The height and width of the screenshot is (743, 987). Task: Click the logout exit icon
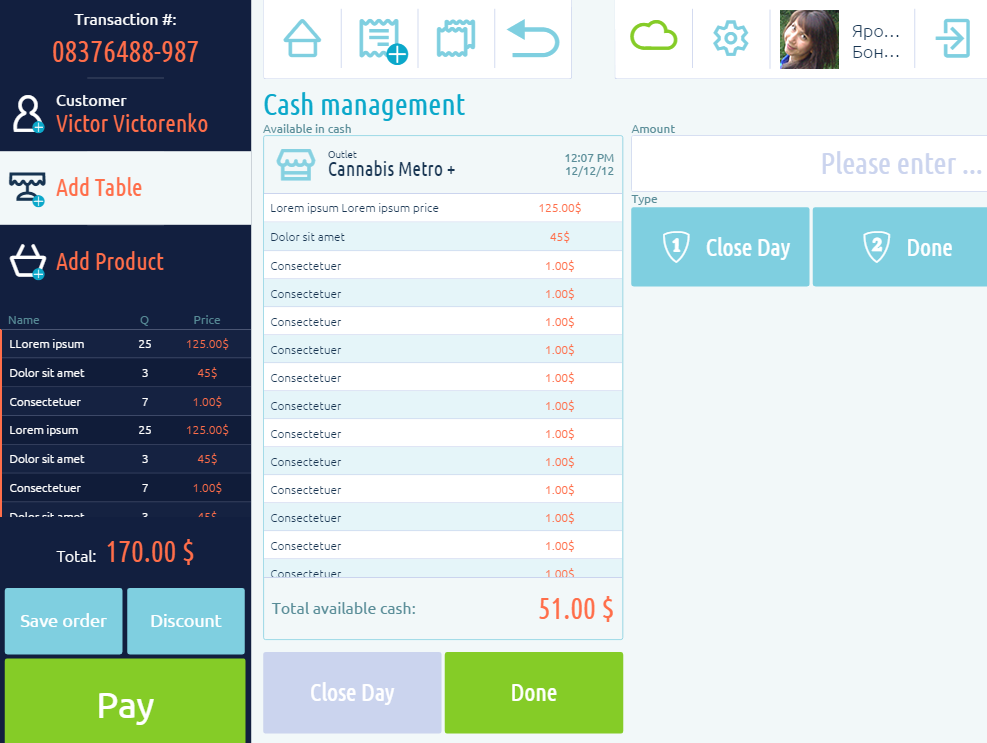[x=951, y=39]
